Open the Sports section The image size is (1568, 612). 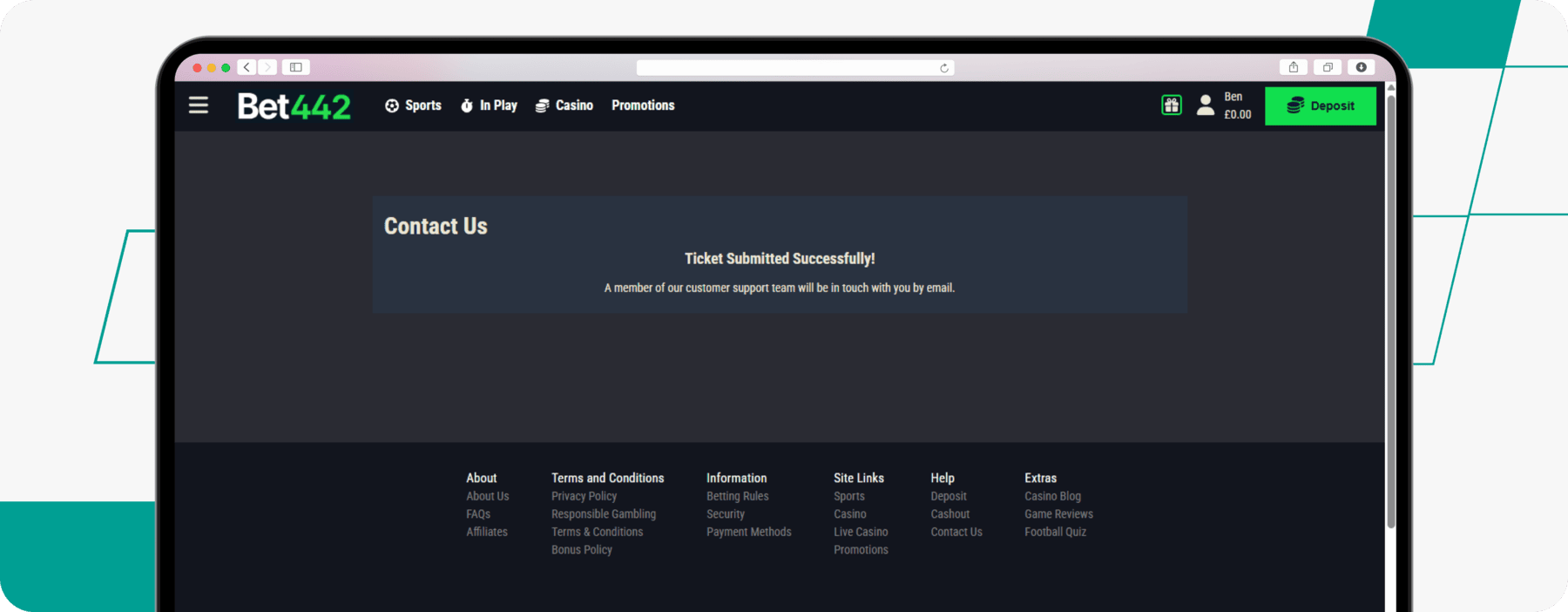click(x=414, y=105)
